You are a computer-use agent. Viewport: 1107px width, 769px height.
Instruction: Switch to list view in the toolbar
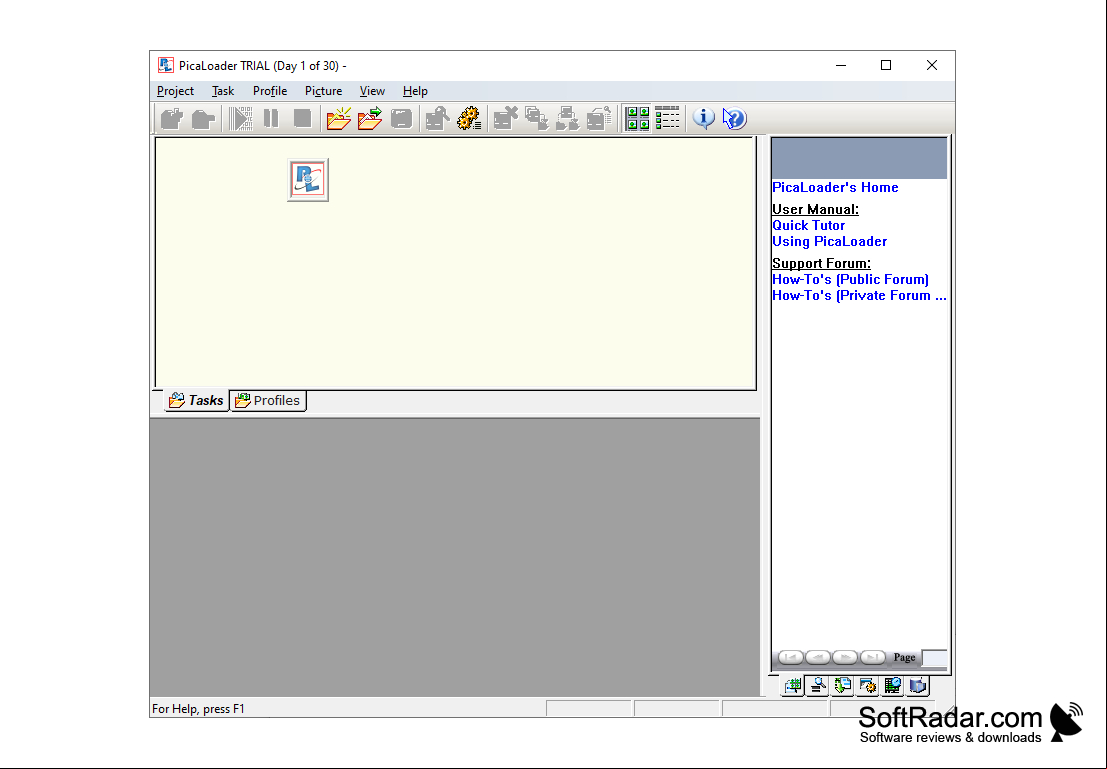667,119
